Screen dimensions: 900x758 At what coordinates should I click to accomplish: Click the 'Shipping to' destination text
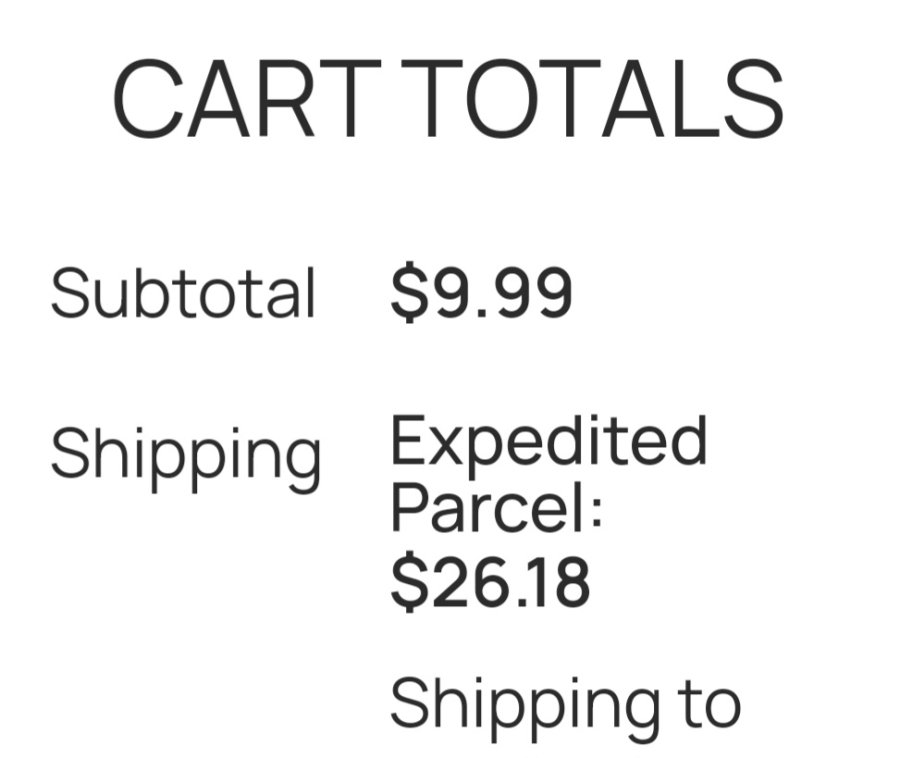564,704
